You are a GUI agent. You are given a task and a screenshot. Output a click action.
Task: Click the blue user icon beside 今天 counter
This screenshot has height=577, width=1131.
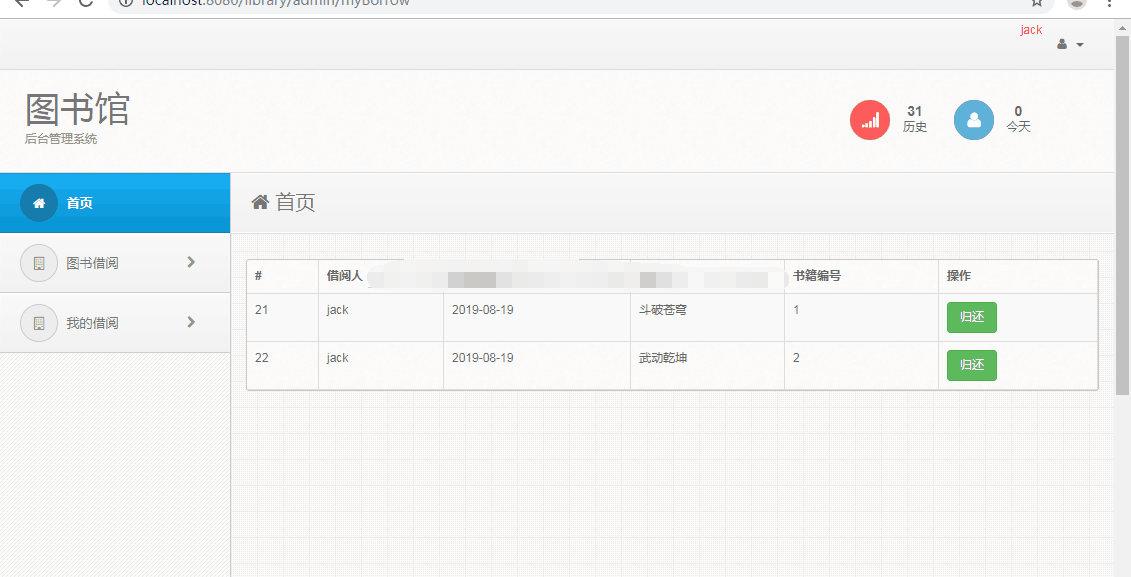(973, 119)
